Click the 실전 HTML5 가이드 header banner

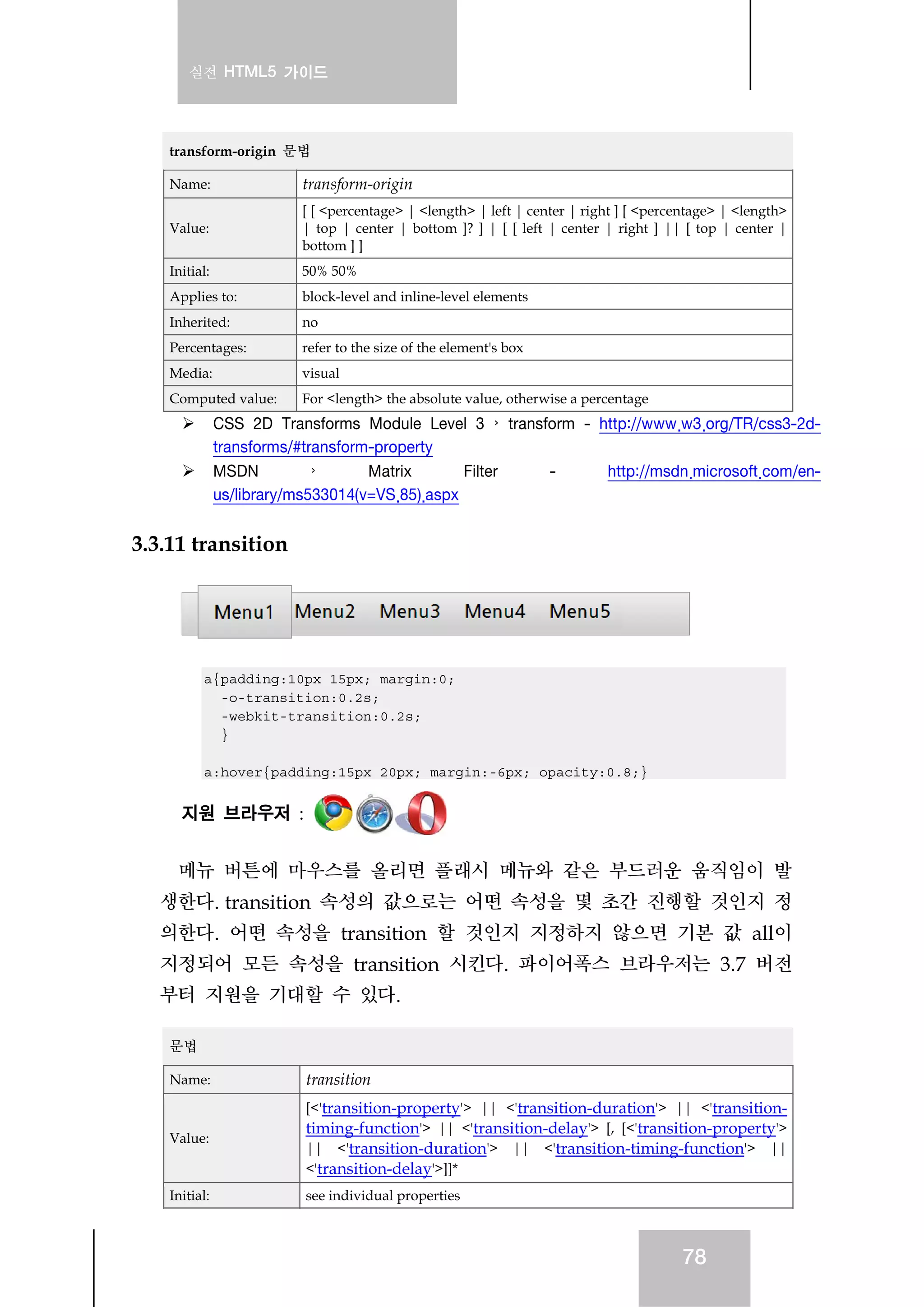(317, 52)
